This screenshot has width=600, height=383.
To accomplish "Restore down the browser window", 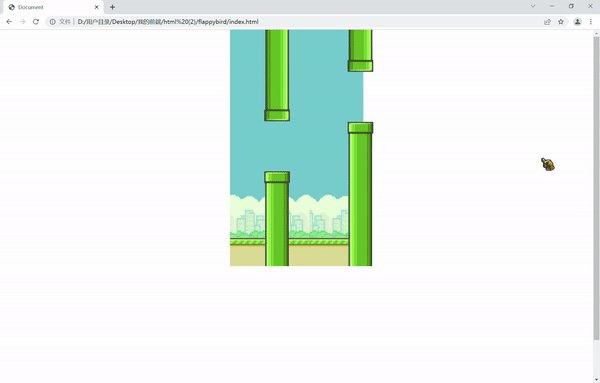I will coord(571,6).
